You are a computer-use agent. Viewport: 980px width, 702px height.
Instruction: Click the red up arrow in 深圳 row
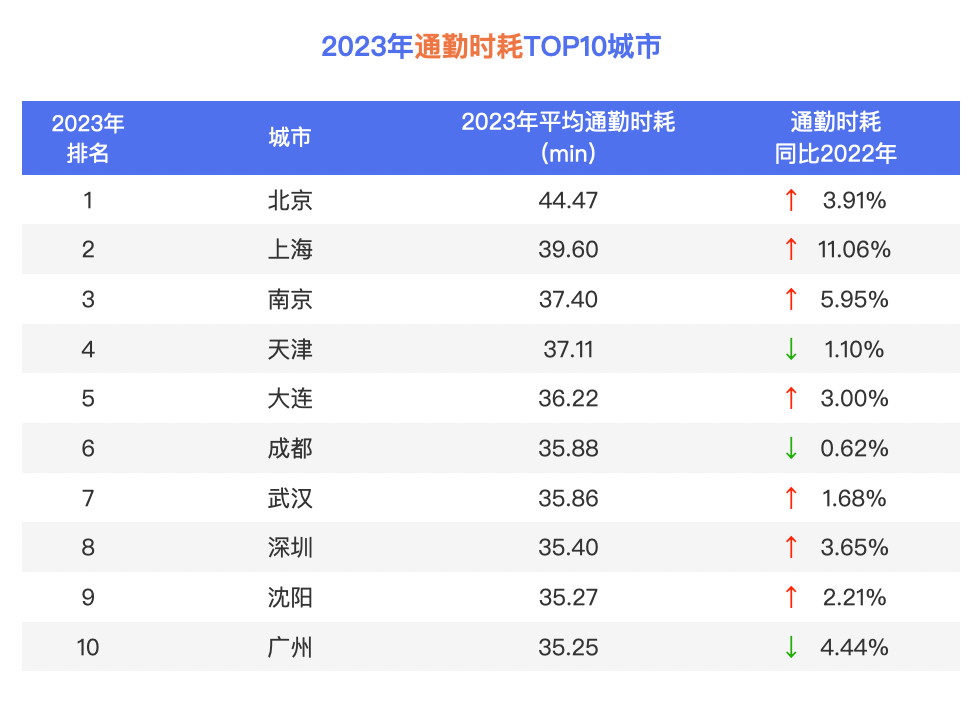click(x=791, y=547)
